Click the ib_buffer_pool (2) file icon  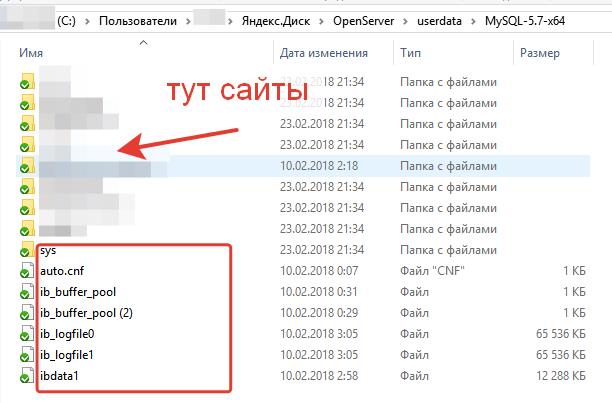coord(27,312)
